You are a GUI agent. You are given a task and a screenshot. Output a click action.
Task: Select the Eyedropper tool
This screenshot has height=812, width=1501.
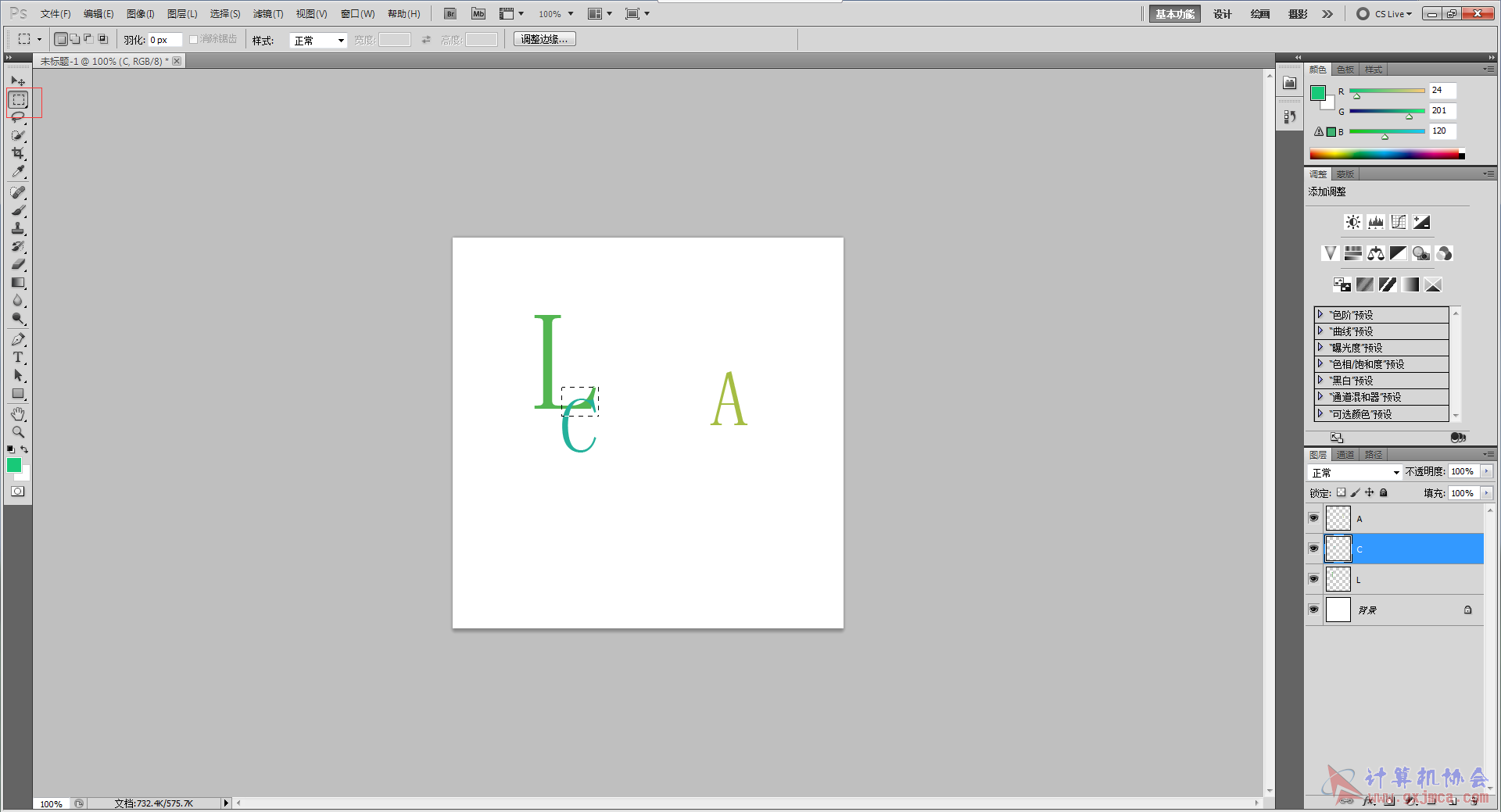pyautogui.click(x=18, y=171)
